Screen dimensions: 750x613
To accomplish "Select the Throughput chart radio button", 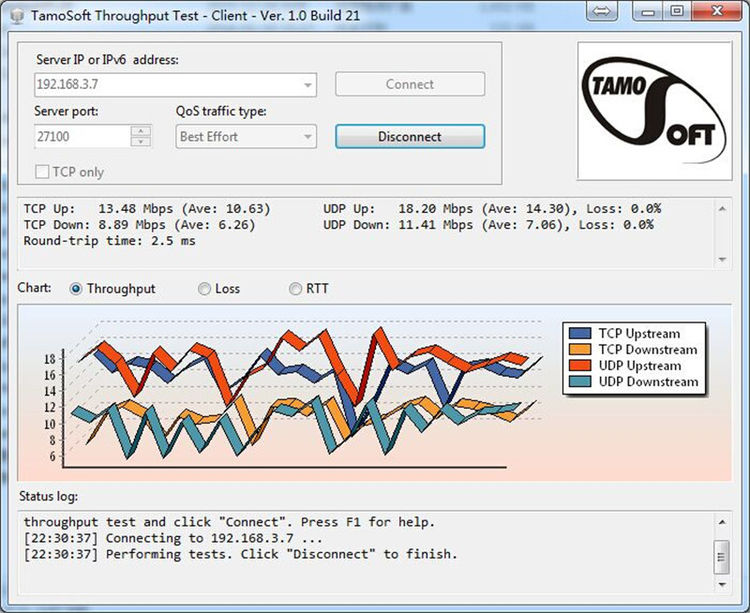I will click(77, 289).
